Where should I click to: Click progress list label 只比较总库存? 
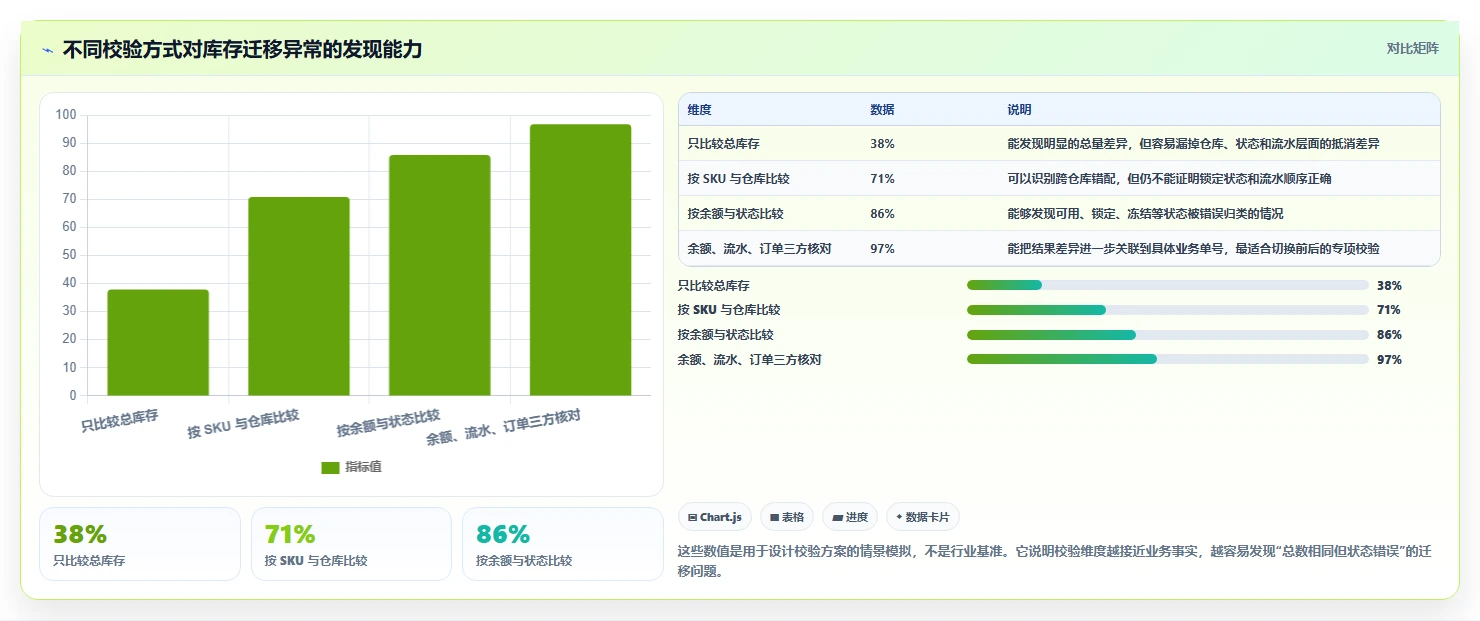point(713,285)
